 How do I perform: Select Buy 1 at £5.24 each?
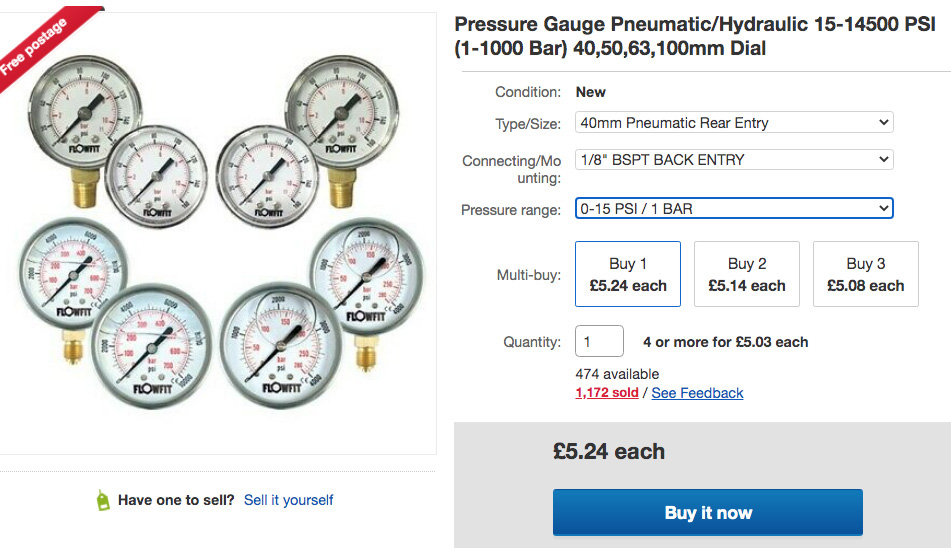tap(628, 274)
